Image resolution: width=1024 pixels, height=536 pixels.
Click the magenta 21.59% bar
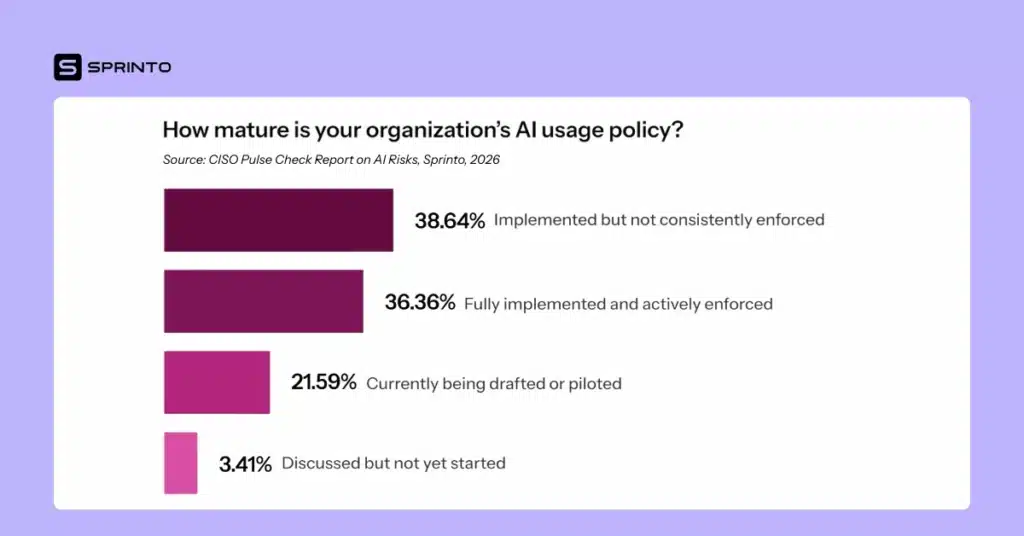pyautogui.click(x=217, y=382)
